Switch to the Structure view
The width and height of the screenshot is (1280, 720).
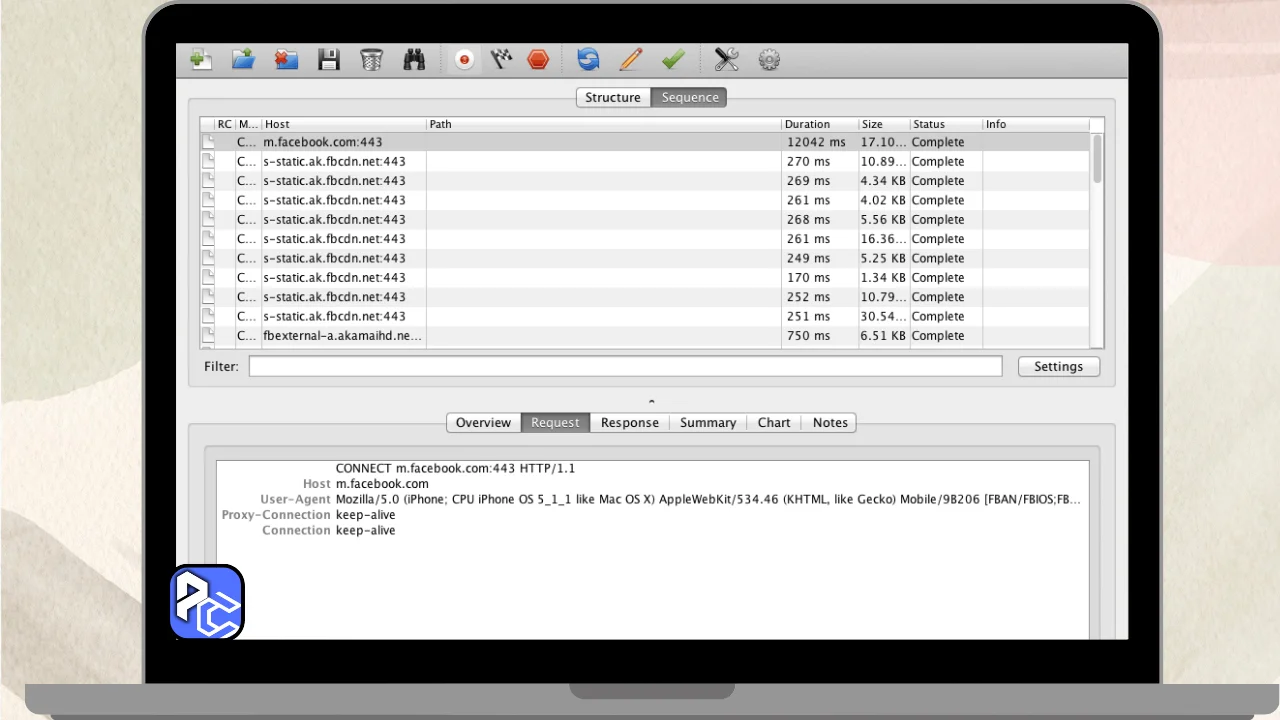pos(613,97)
